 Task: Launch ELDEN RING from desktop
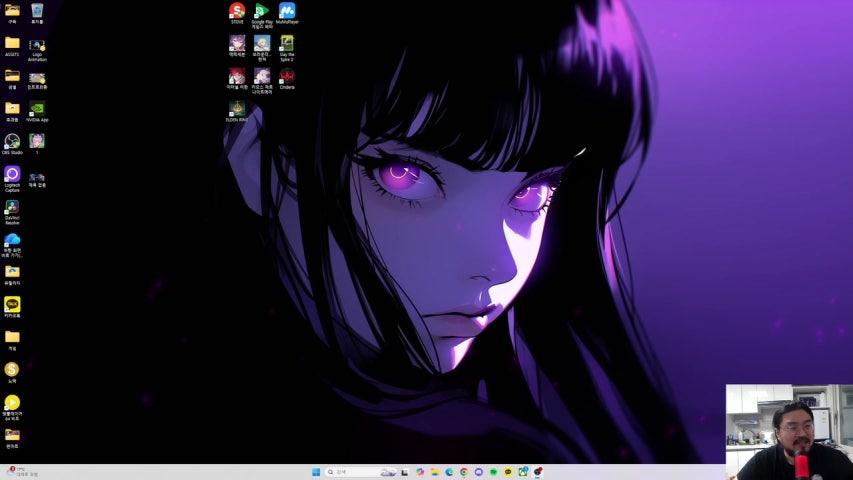(237, 111)
